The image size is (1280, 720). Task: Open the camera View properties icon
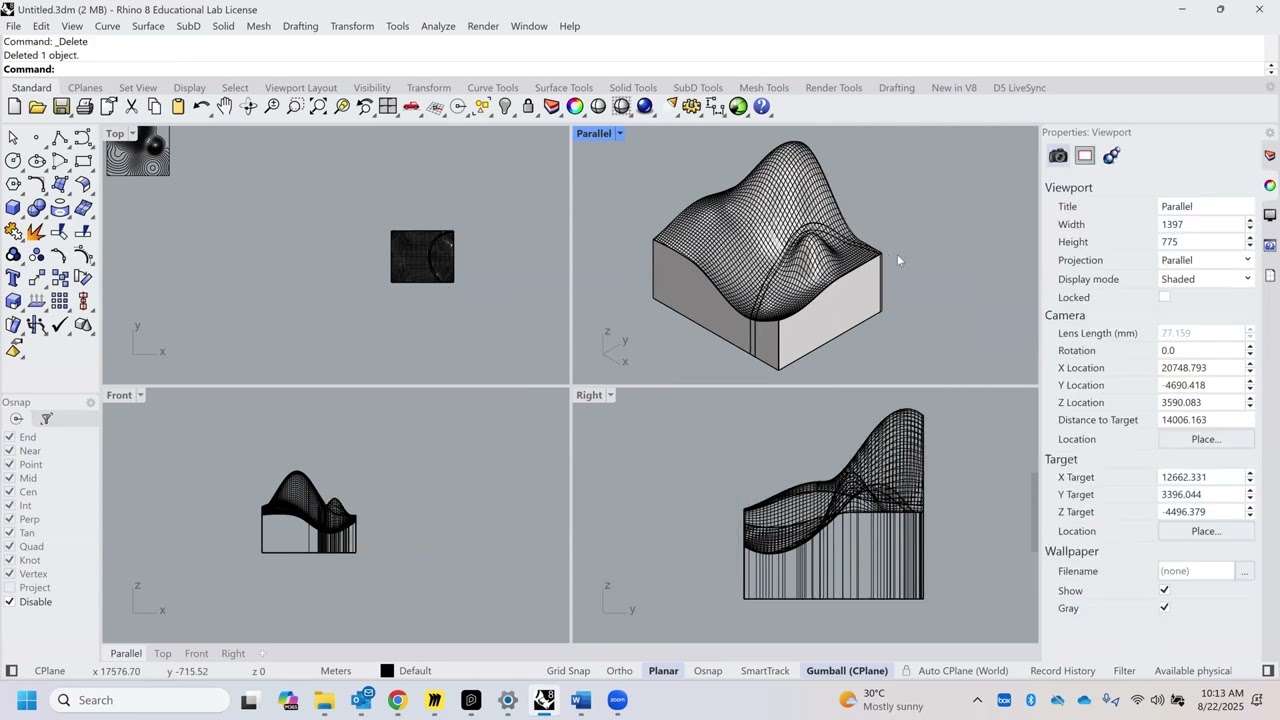point(1058,156)
